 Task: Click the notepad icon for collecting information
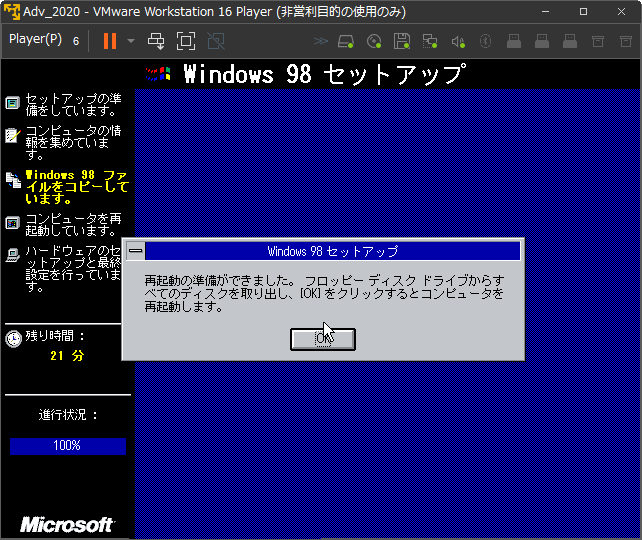tap(13, 135)
